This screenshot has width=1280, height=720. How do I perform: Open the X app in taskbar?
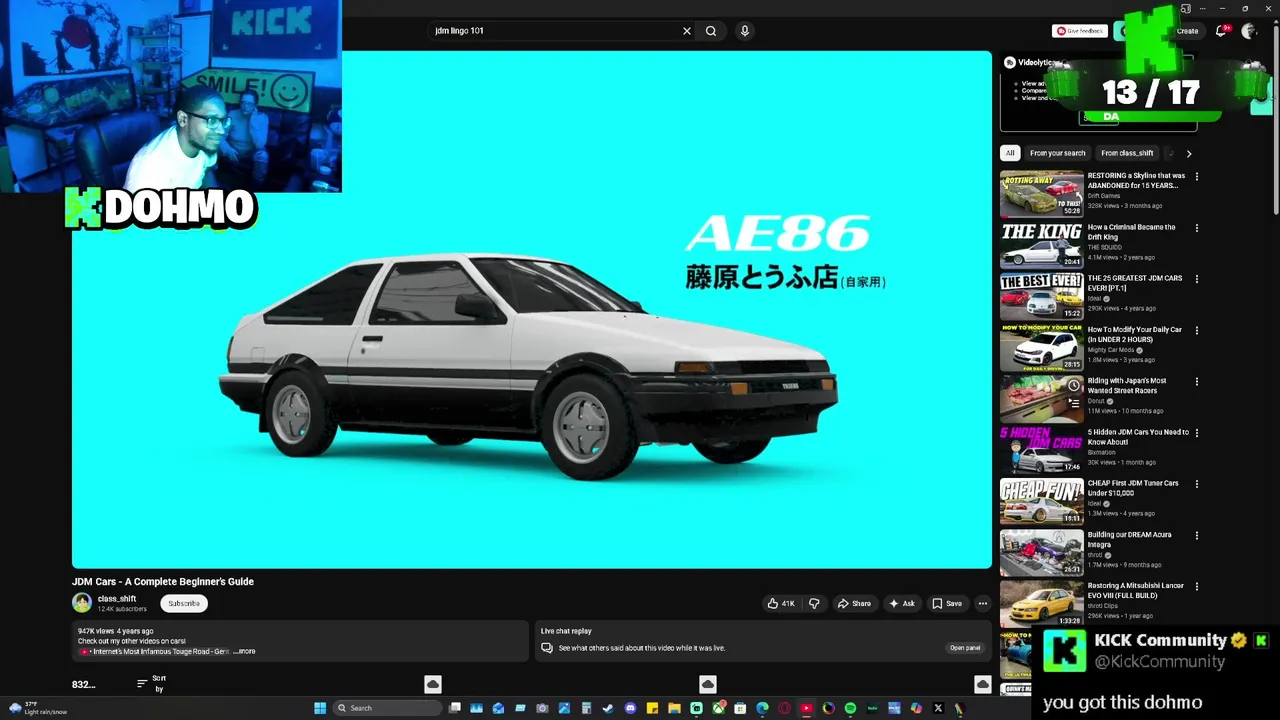tap(938, 708)
